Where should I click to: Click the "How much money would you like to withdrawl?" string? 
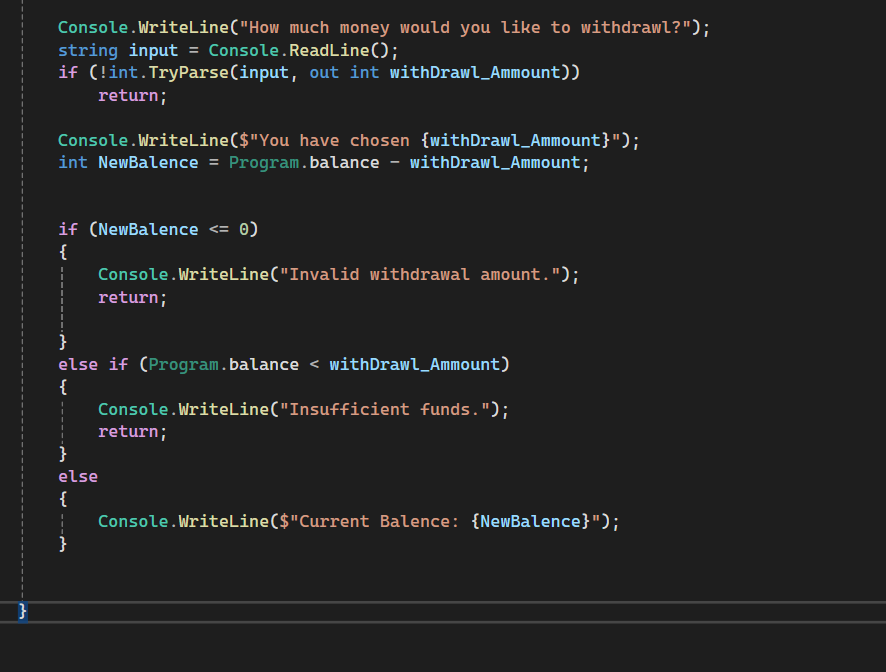466,28
